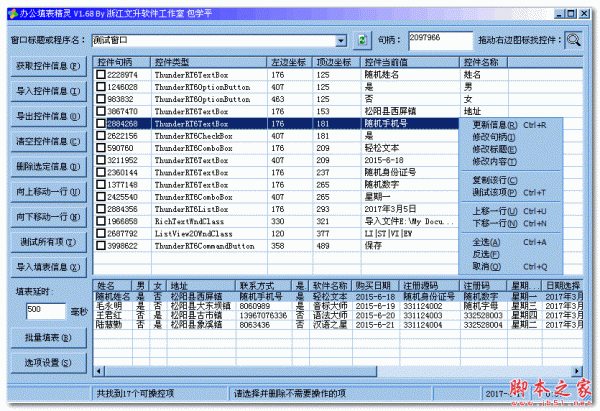The image size is (600, 411).
Task: Click the green refresh window list icon
Action: (363, 40)
